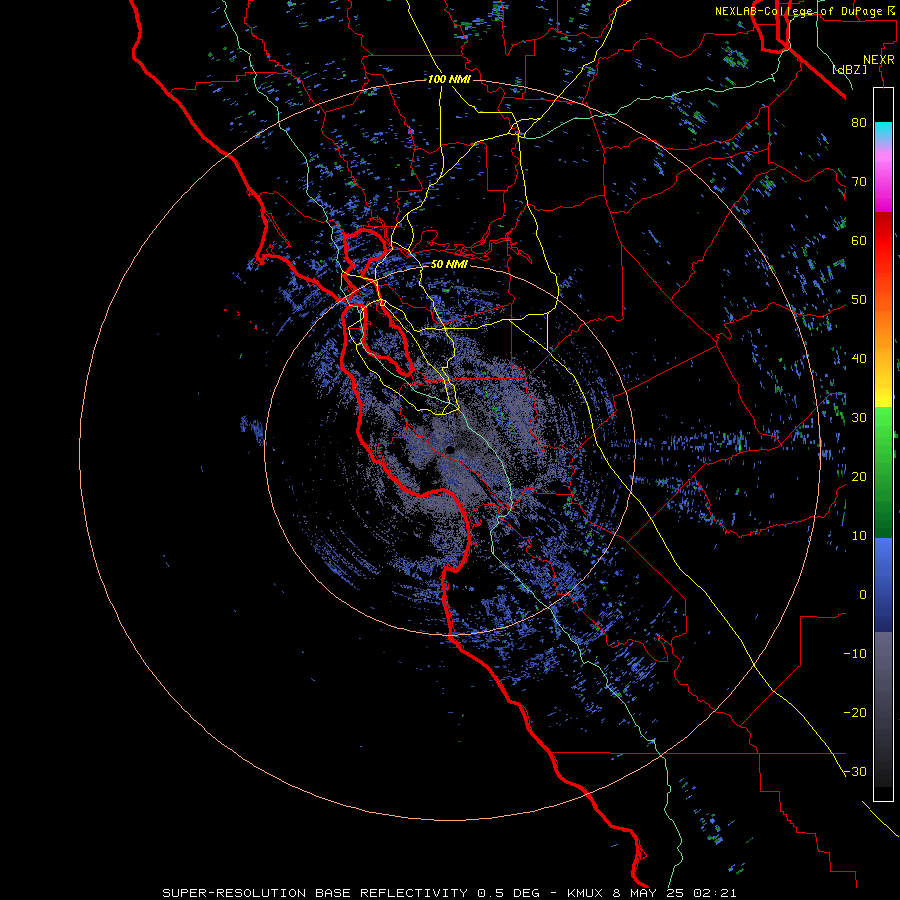Click the 60 value on the dBZ scale
Screen dimensions: 900x900
pos(859,240)
